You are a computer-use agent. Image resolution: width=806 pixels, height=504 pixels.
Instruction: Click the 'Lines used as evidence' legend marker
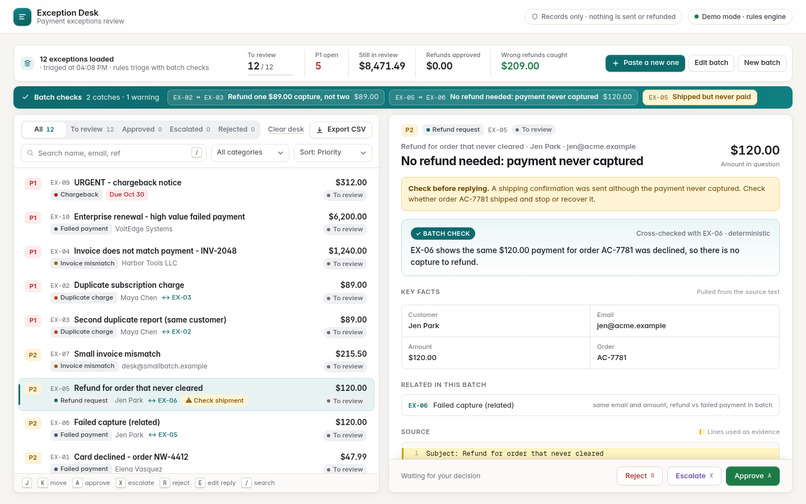coord(702,432)
